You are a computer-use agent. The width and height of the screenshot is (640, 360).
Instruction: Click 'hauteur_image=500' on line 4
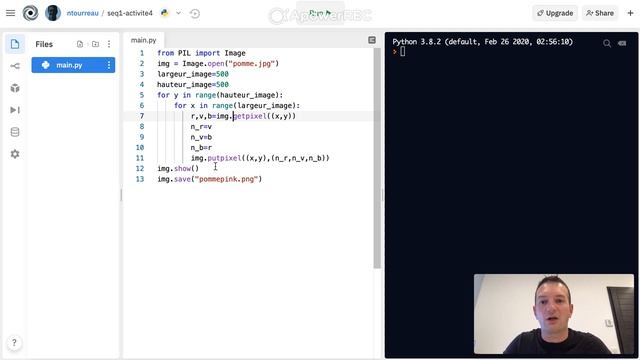click(x=193, y=84)
